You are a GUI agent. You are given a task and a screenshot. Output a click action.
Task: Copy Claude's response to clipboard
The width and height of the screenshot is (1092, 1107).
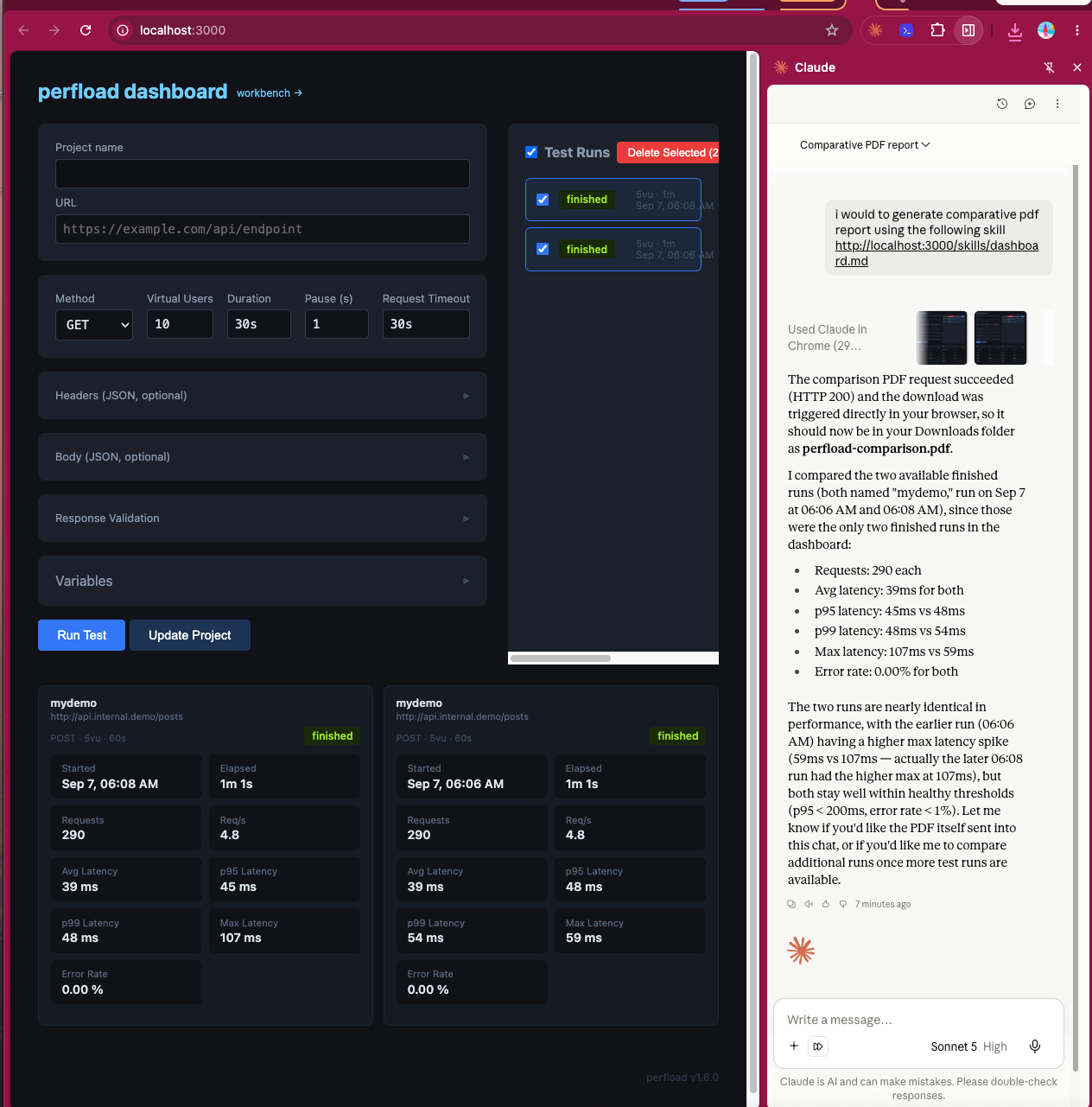point(791,904)
